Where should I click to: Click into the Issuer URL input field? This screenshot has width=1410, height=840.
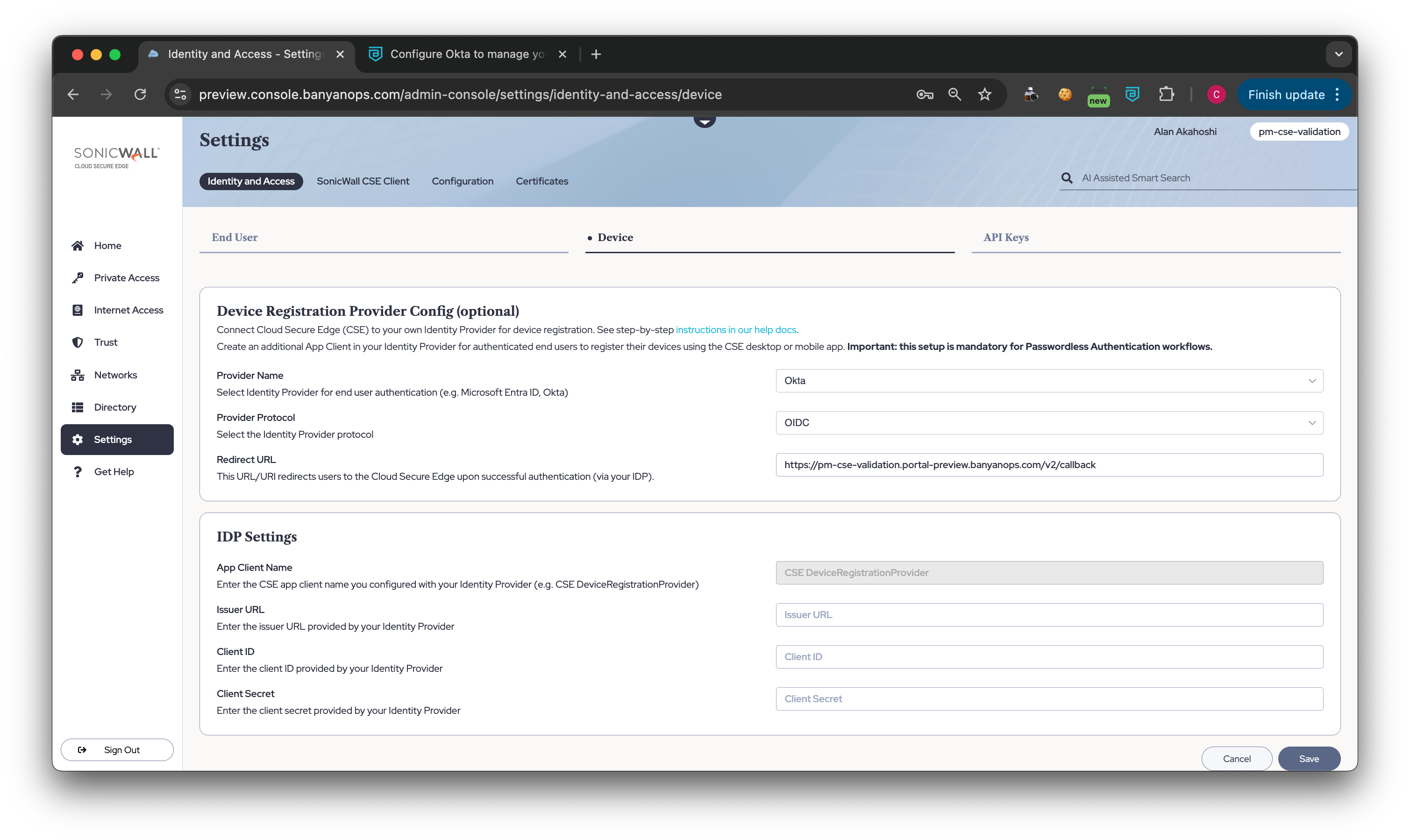(1049, 615)
